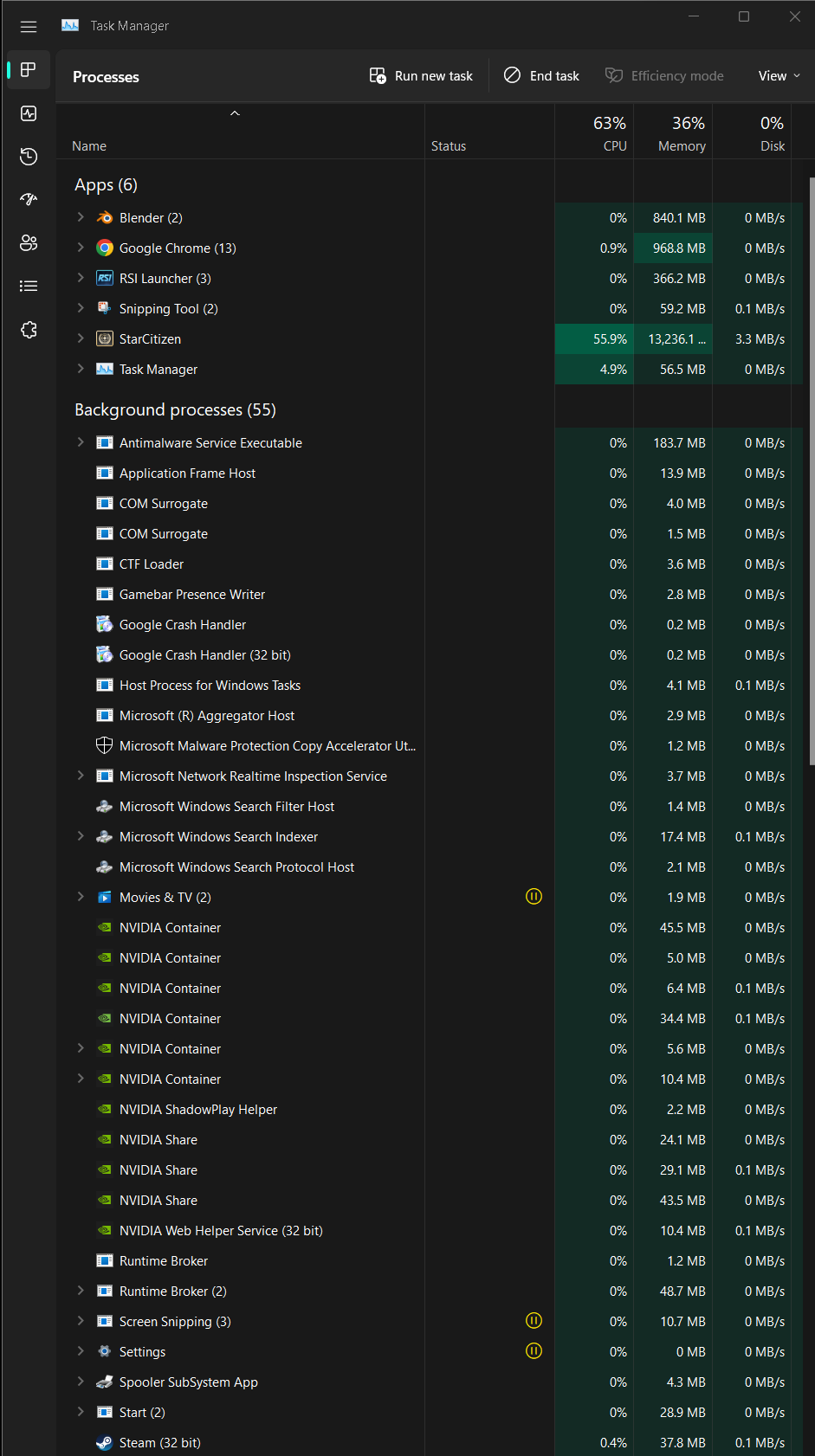Expand Microsoft Network Realtime Inspection Service row
Screen dimensions: 815x1456
pyautogui.click(x=81, y=776)
